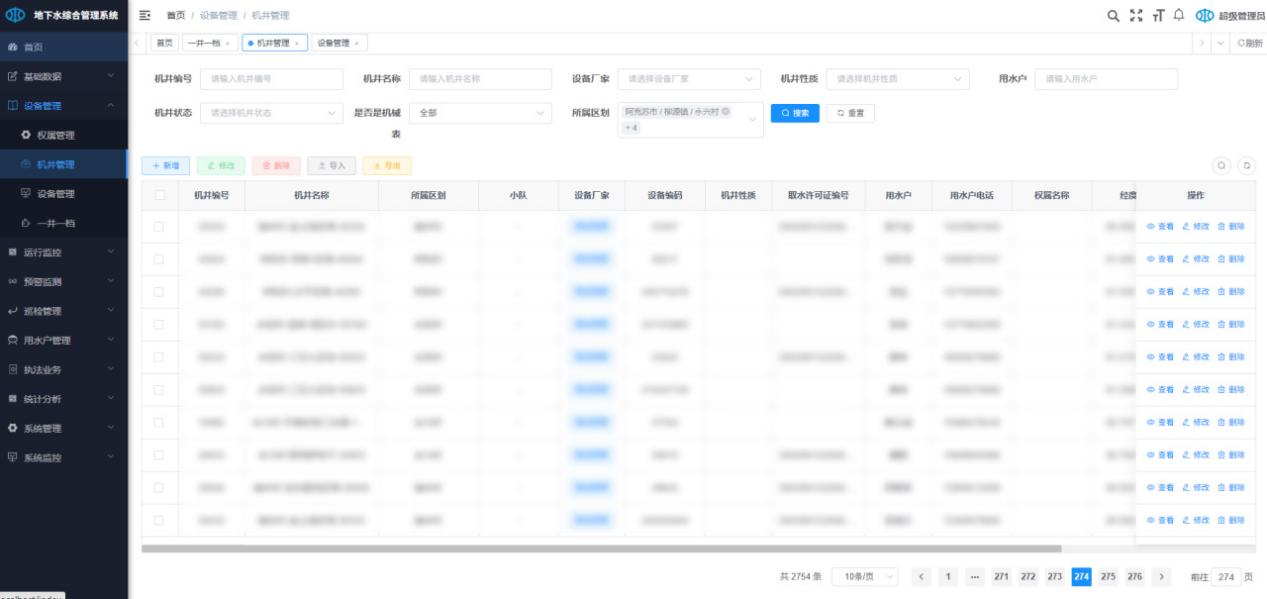Collapse the sidebar with the hamburger icon
This screenshot has width=1267, height=599.
pyautogui.click(x=144, y=15)
